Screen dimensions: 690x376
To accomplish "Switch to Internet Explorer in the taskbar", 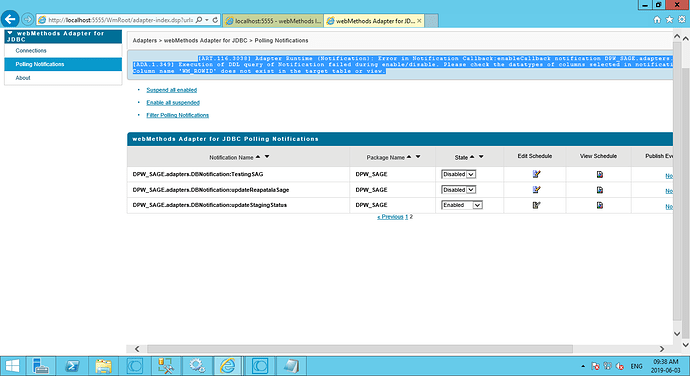I will [228, 366].
